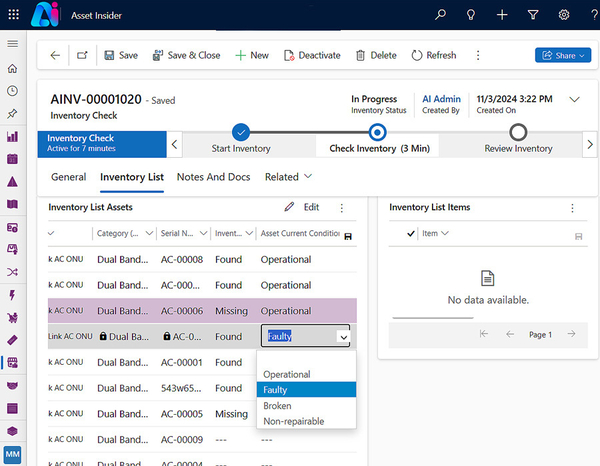Sort by the Category column header
The image size is (600, 466).
118,233
